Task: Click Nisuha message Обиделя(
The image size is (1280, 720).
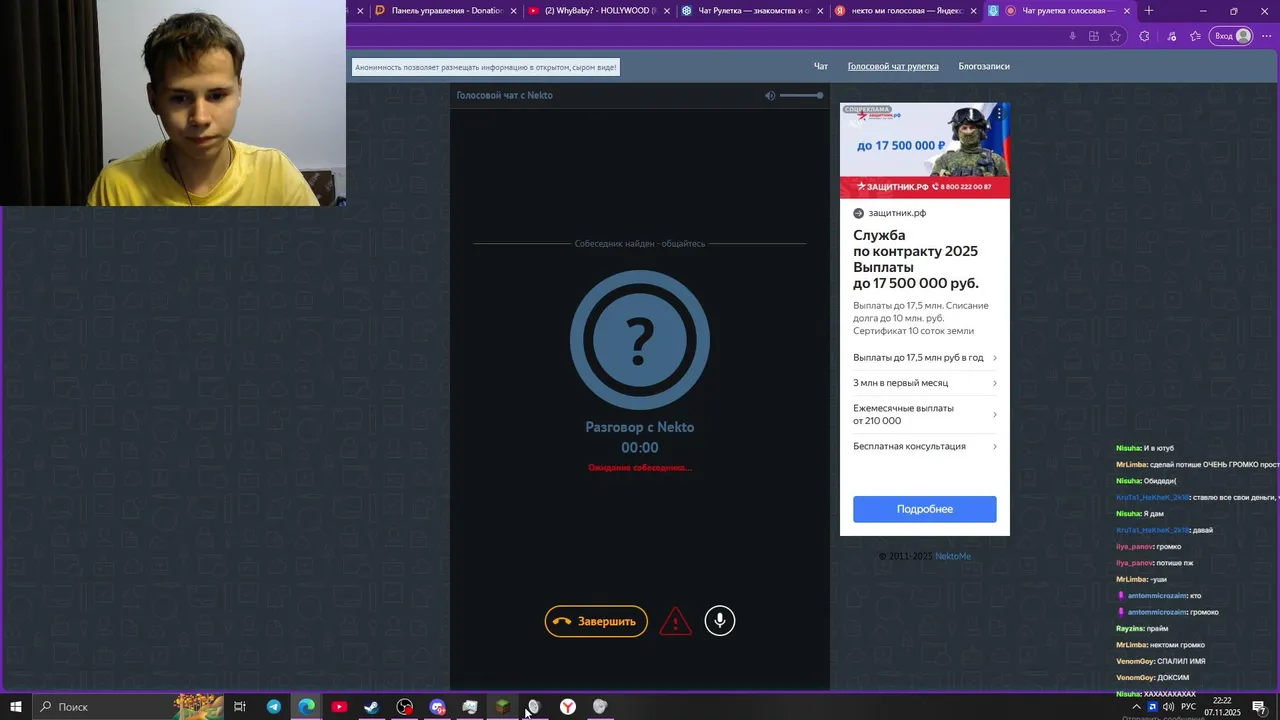Action: (1160, 481)
